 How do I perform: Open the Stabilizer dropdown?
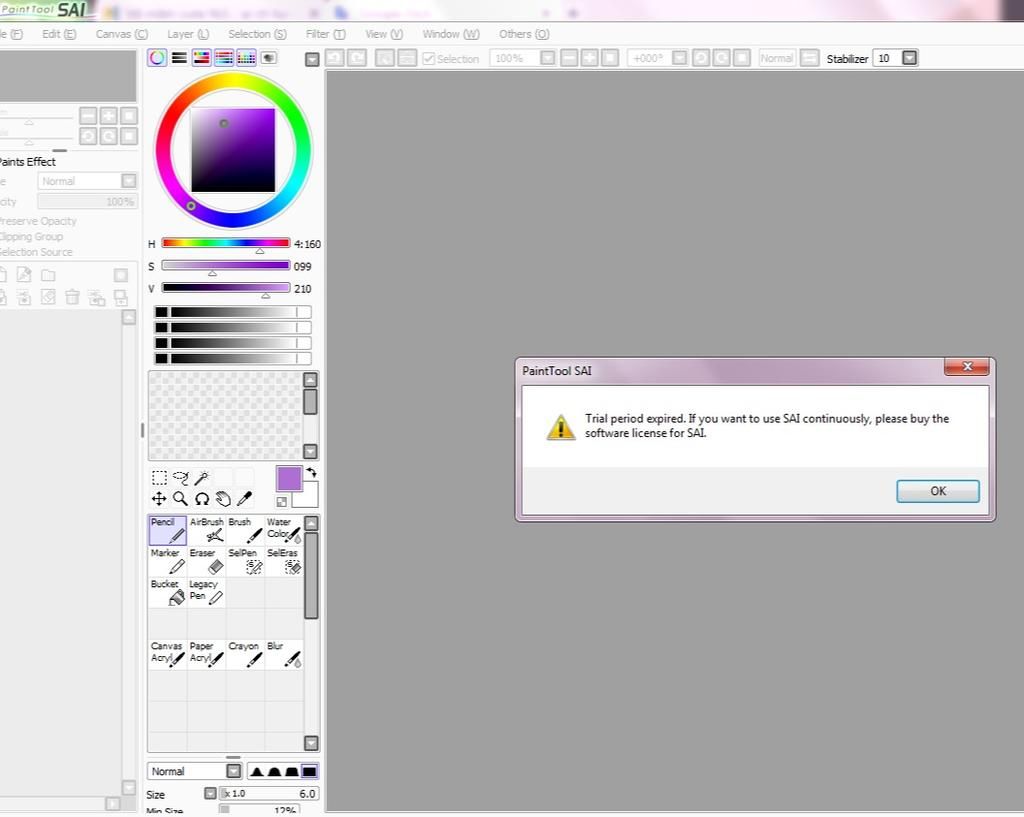coord(910,58)
